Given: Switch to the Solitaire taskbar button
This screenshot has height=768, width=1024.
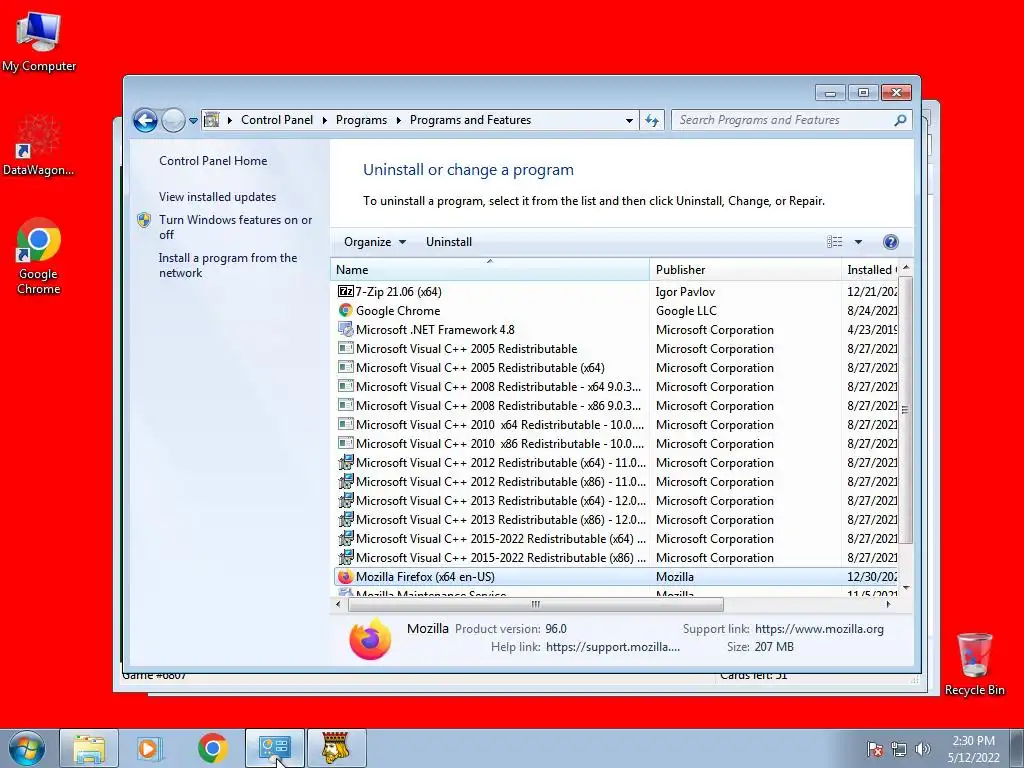Looking at the screenshot, I should pyautogui.click(x=336, y=748).
